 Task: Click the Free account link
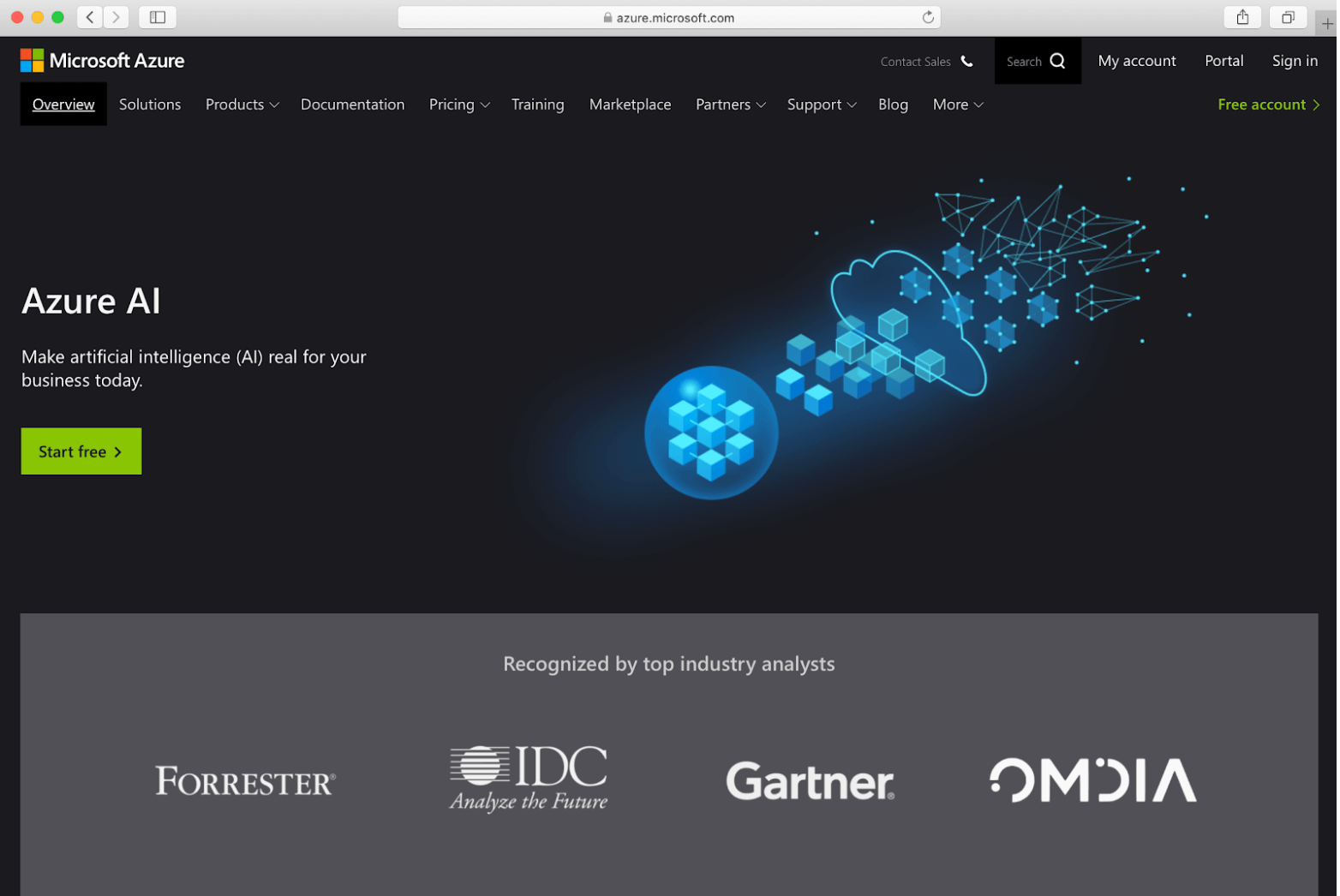[x=1270, y=105]
